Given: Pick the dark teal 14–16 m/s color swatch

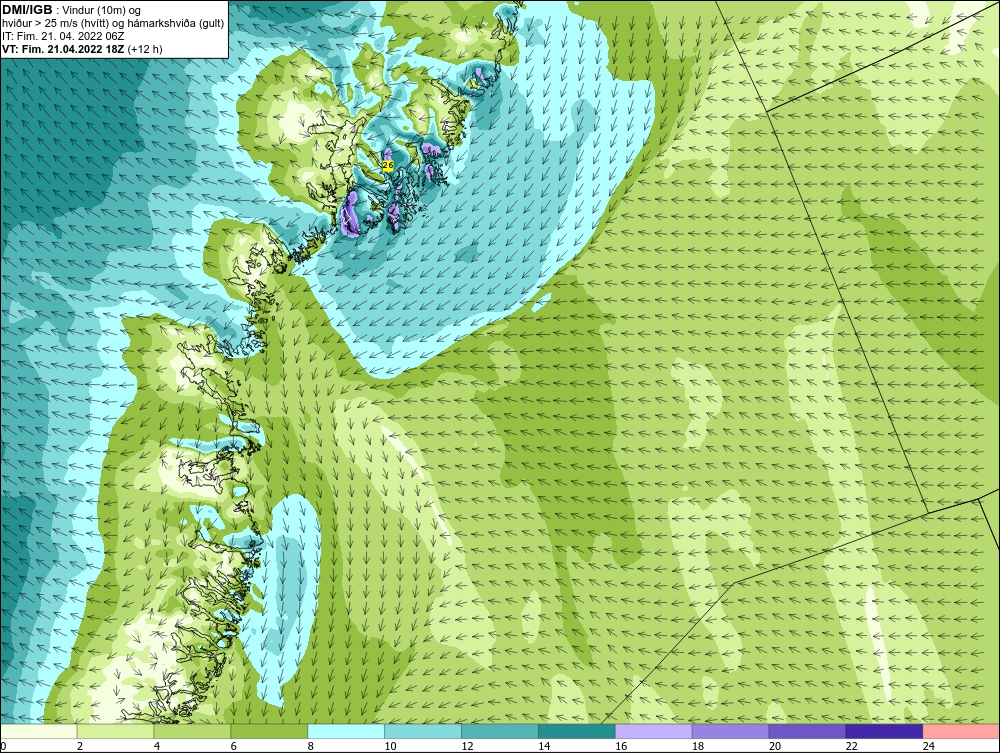Looking at the screenshot, I should click(577, 731).
